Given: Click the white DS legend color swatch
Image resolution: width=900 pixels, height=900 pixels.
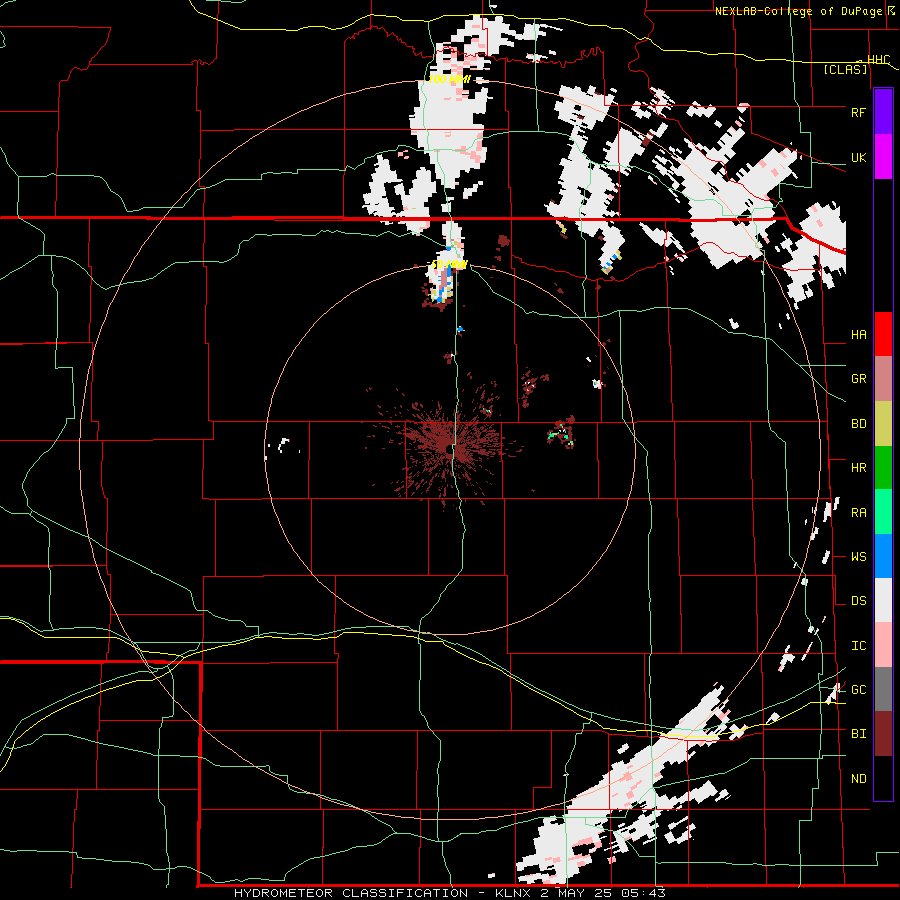Looking at the screenshot, I should click(x=883, y=600).
